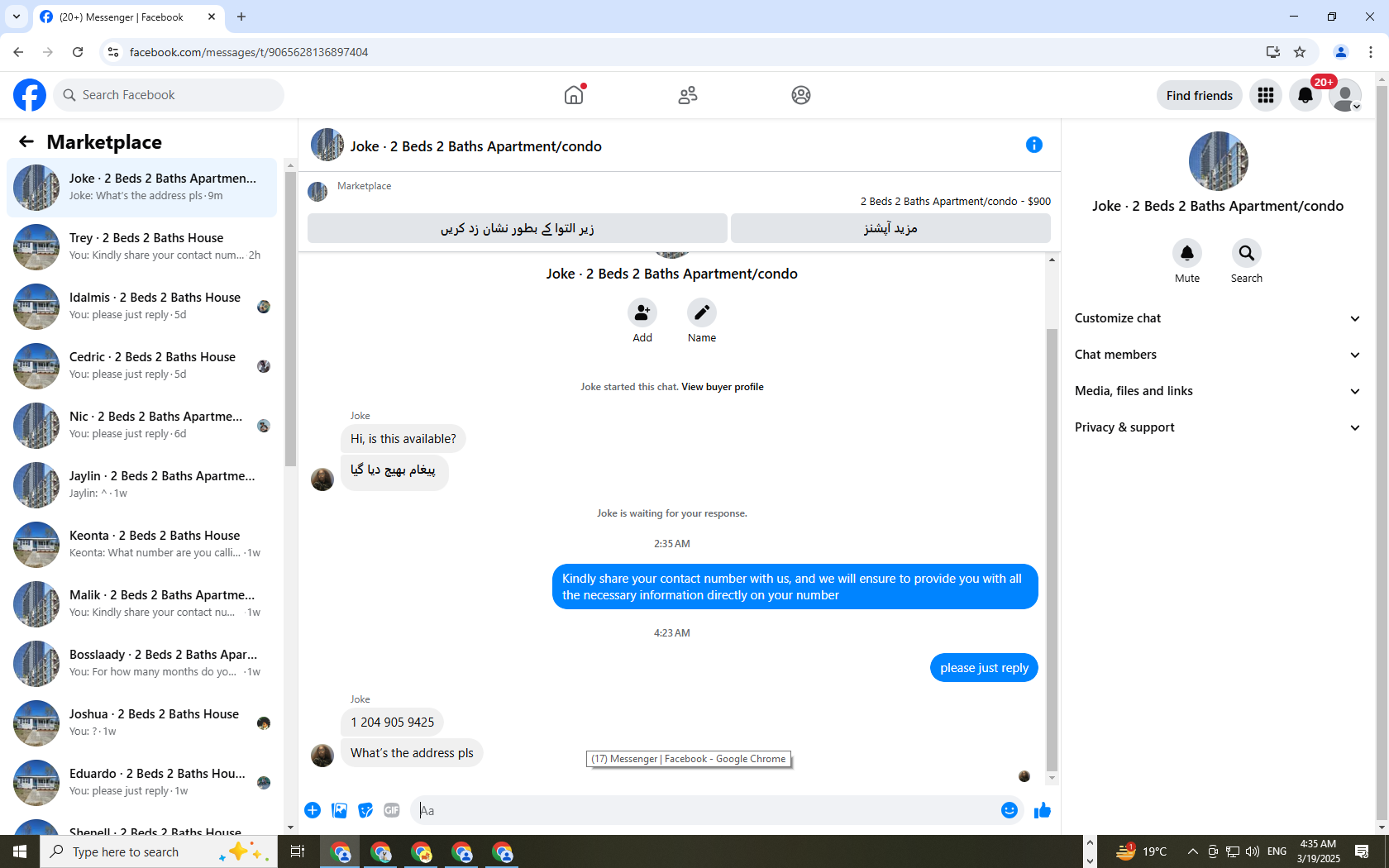Open Windows action center notifications
The height and width of the screenshot is (868, 1389).
coord(1362,851)
